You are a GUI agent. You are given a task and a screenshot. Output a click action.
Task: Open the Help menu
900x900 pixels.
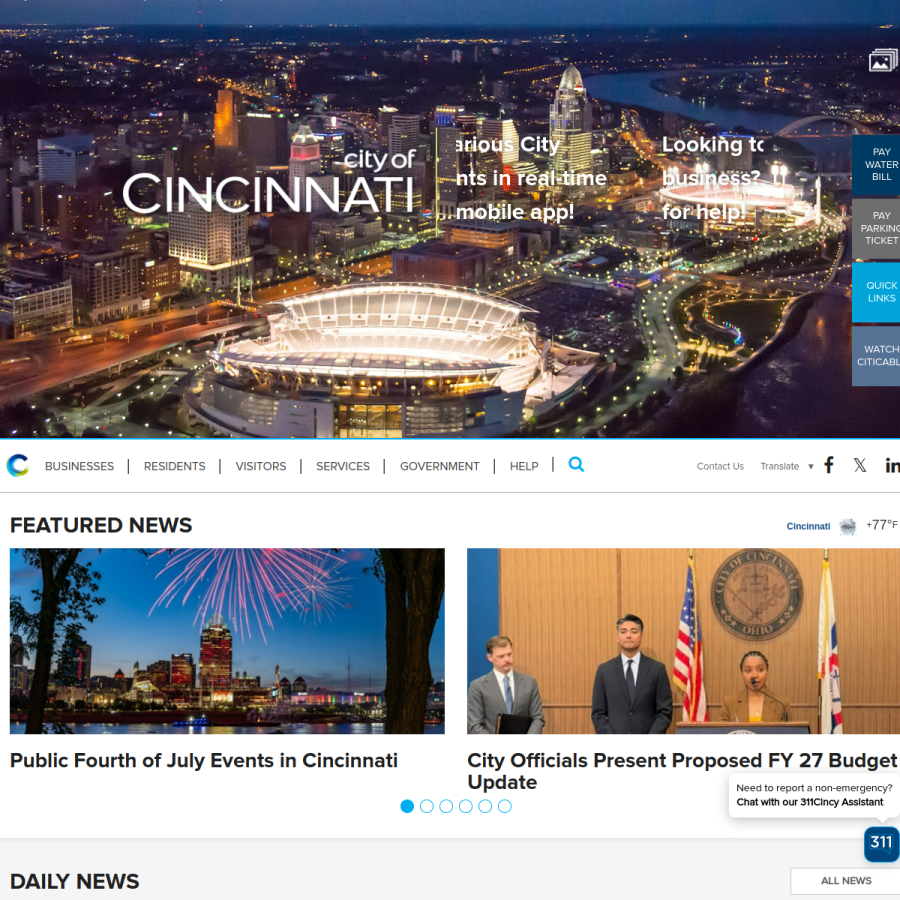(524, 466)
